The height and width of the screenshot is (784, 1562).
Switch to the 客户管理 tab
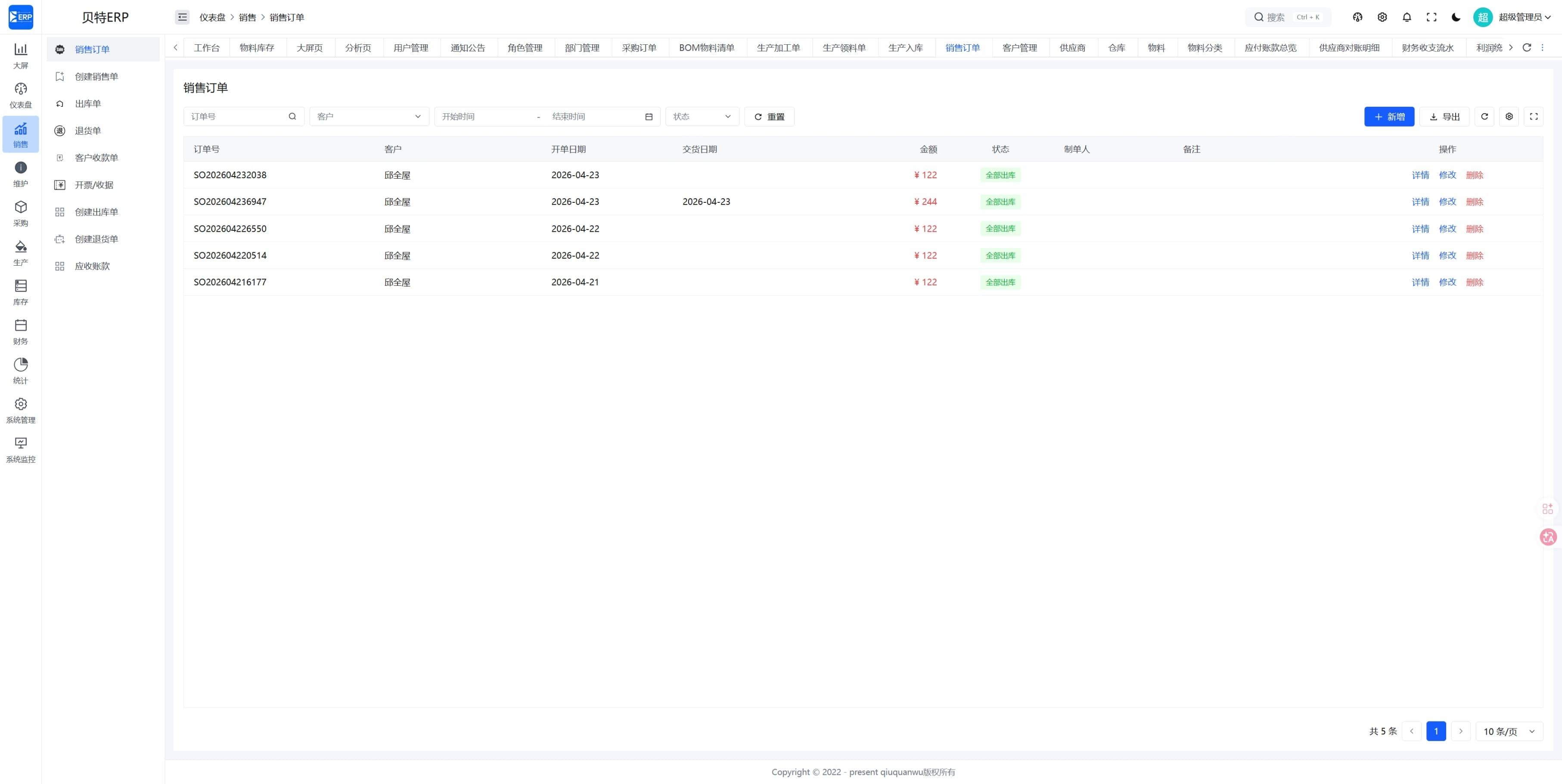1020,48
